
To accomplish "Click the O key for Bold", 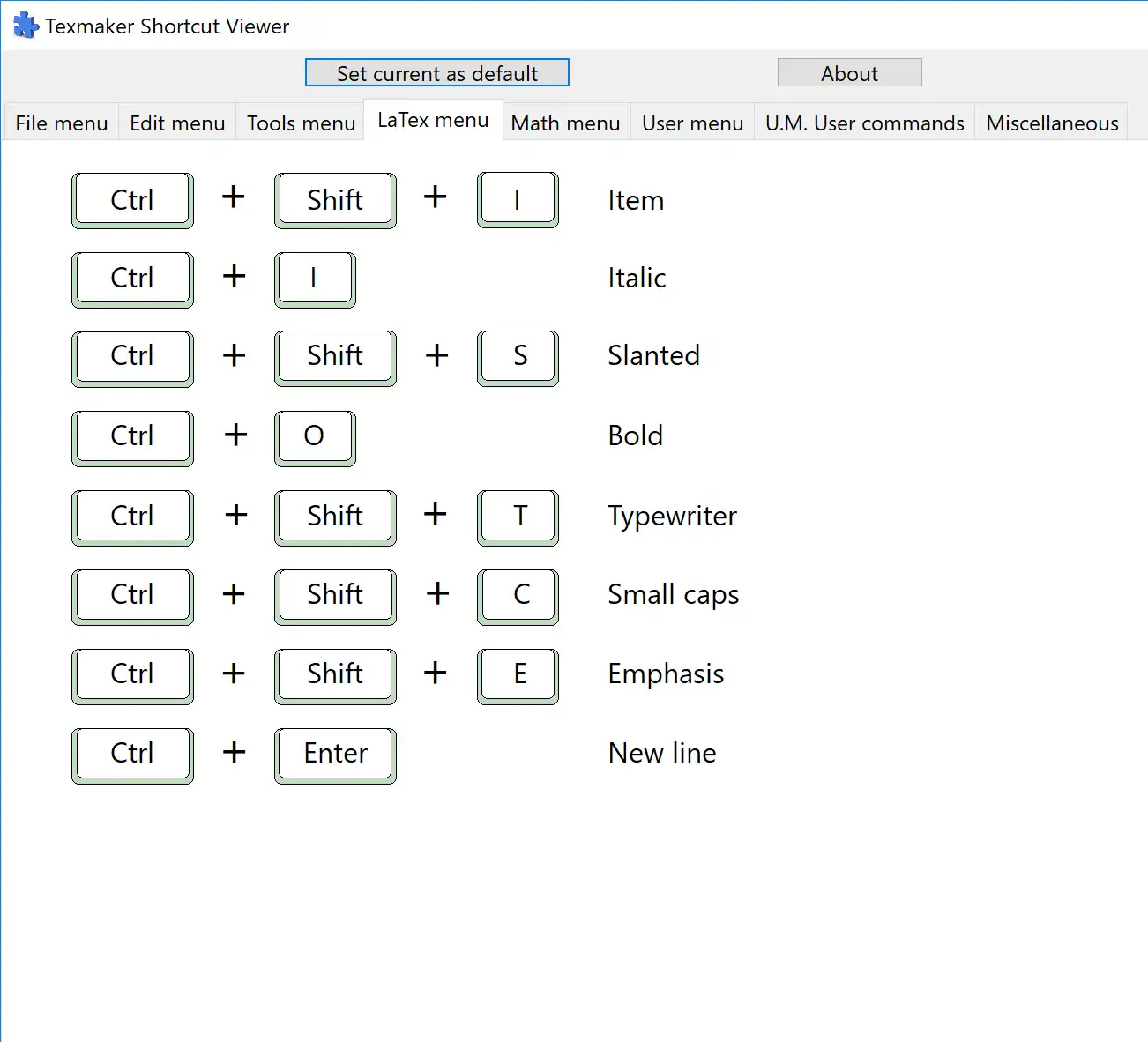I will (315, 437).
